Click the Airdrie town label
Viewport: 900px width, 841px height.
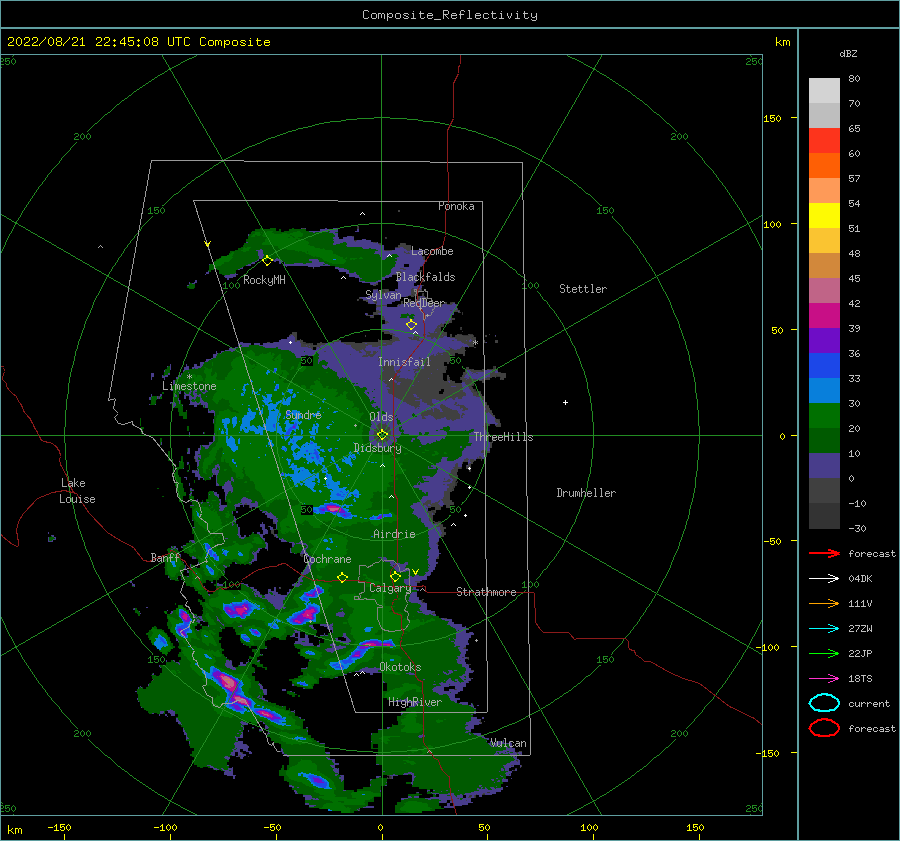394,534
